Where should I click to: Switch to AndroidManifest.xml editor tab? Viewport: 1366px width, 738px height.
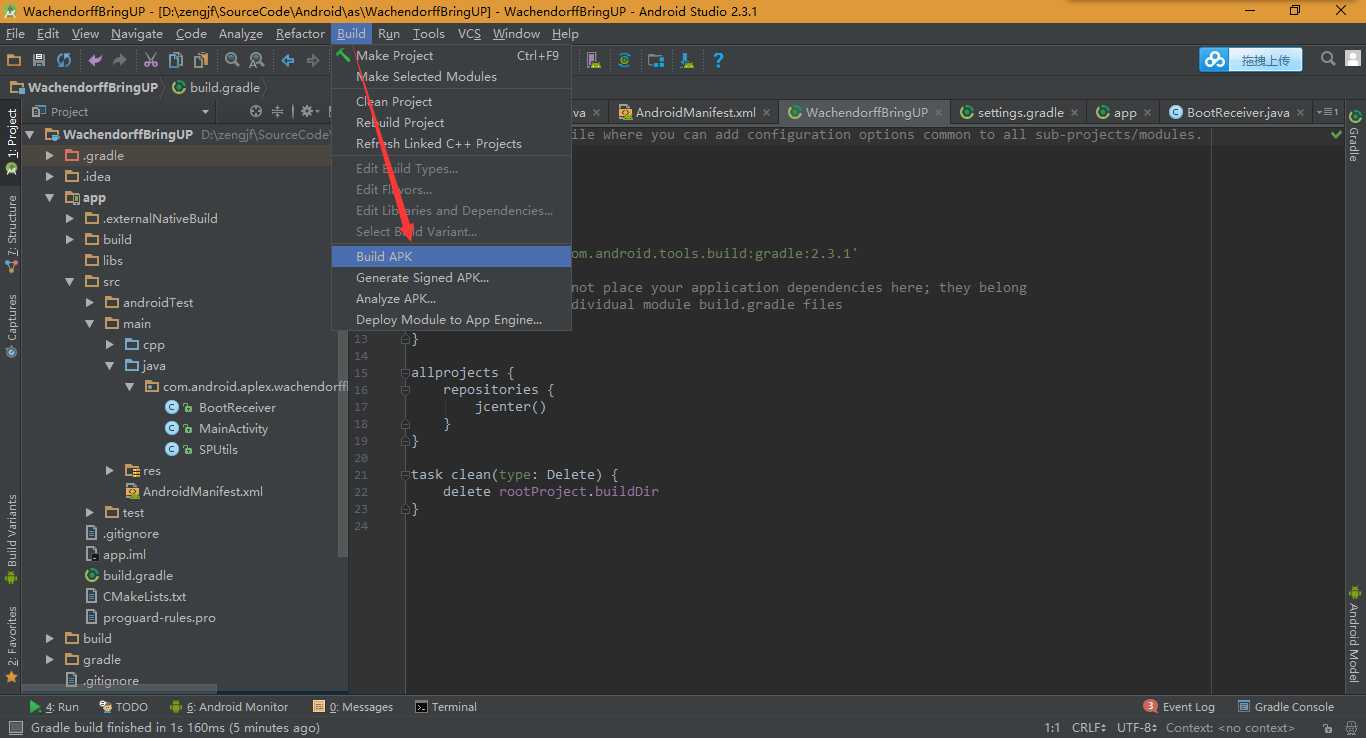[x=695, y=112]
